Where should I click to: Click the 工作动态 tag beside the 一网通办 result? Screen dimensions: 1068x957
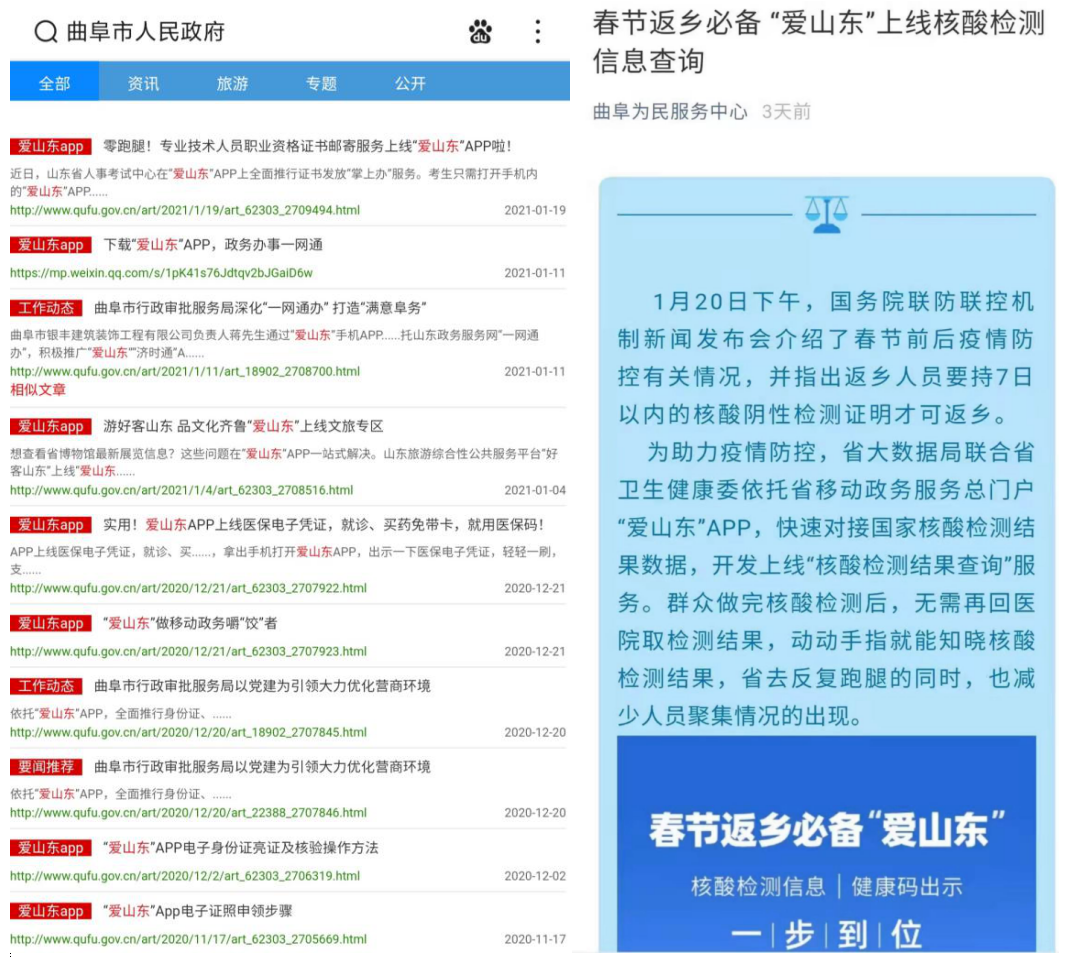(46, 308)
